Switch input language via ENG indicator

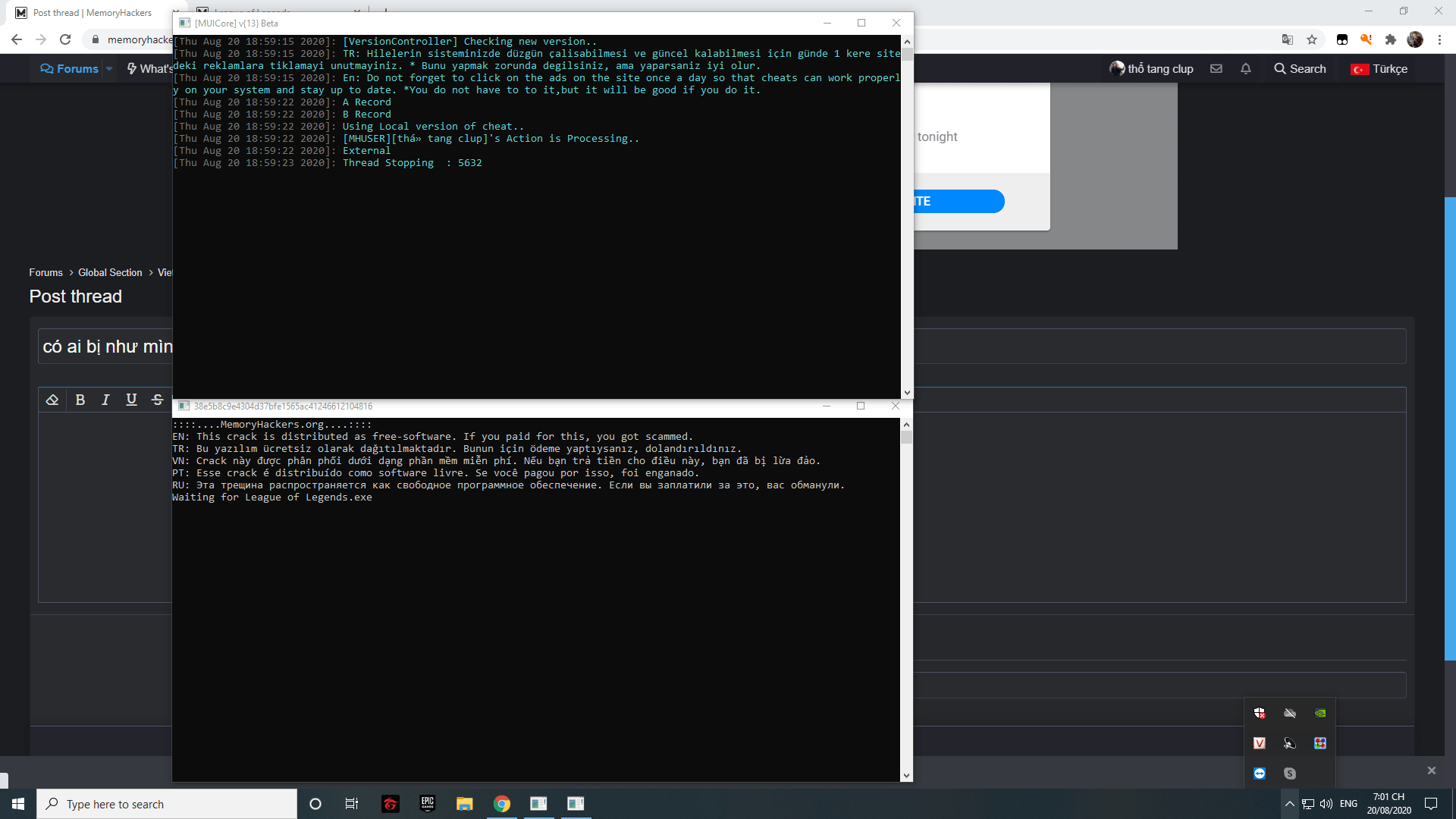pyautogui.click(x=1348, y=804)
